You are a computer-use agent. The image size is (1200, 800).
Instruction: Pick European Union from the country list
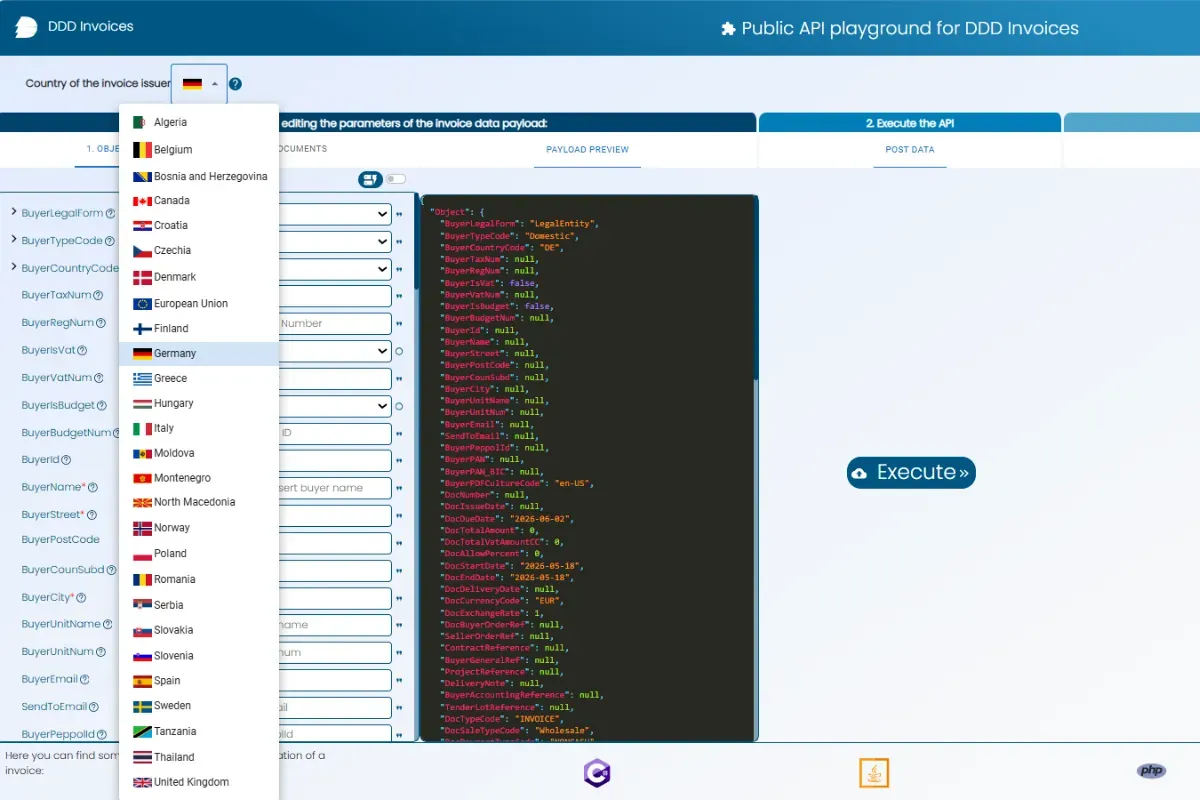coord(199,303)
